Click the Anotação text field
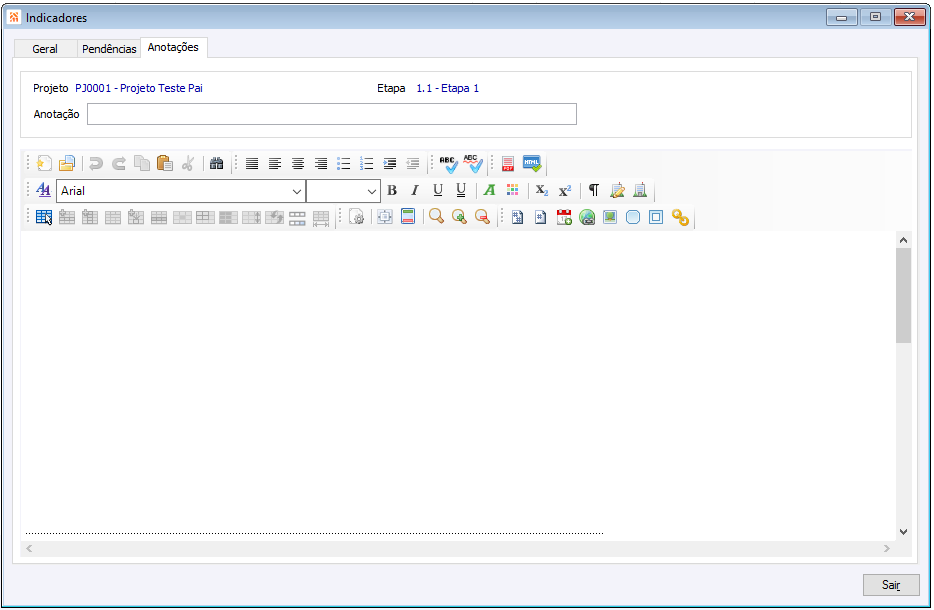The image size is (934, 610). [x=332, y=114]
